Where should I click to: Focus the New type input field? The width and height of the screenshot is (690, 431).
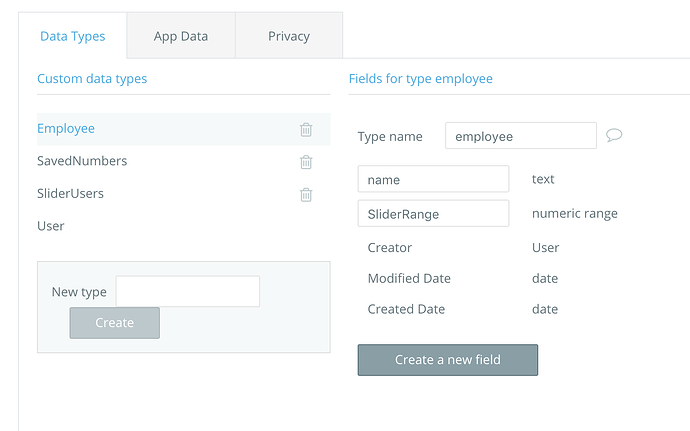coord(187,291)
